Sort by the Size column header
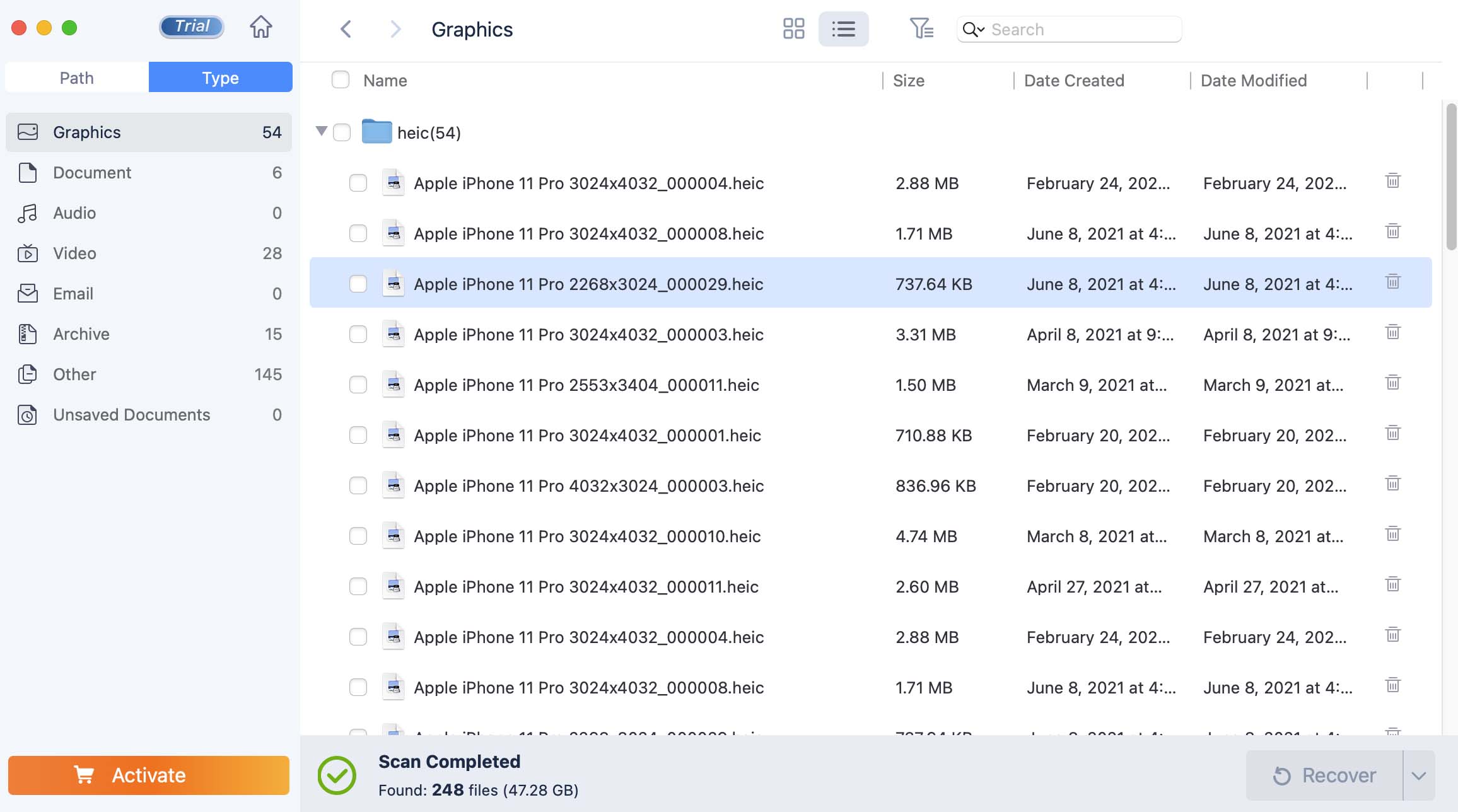 909,81
